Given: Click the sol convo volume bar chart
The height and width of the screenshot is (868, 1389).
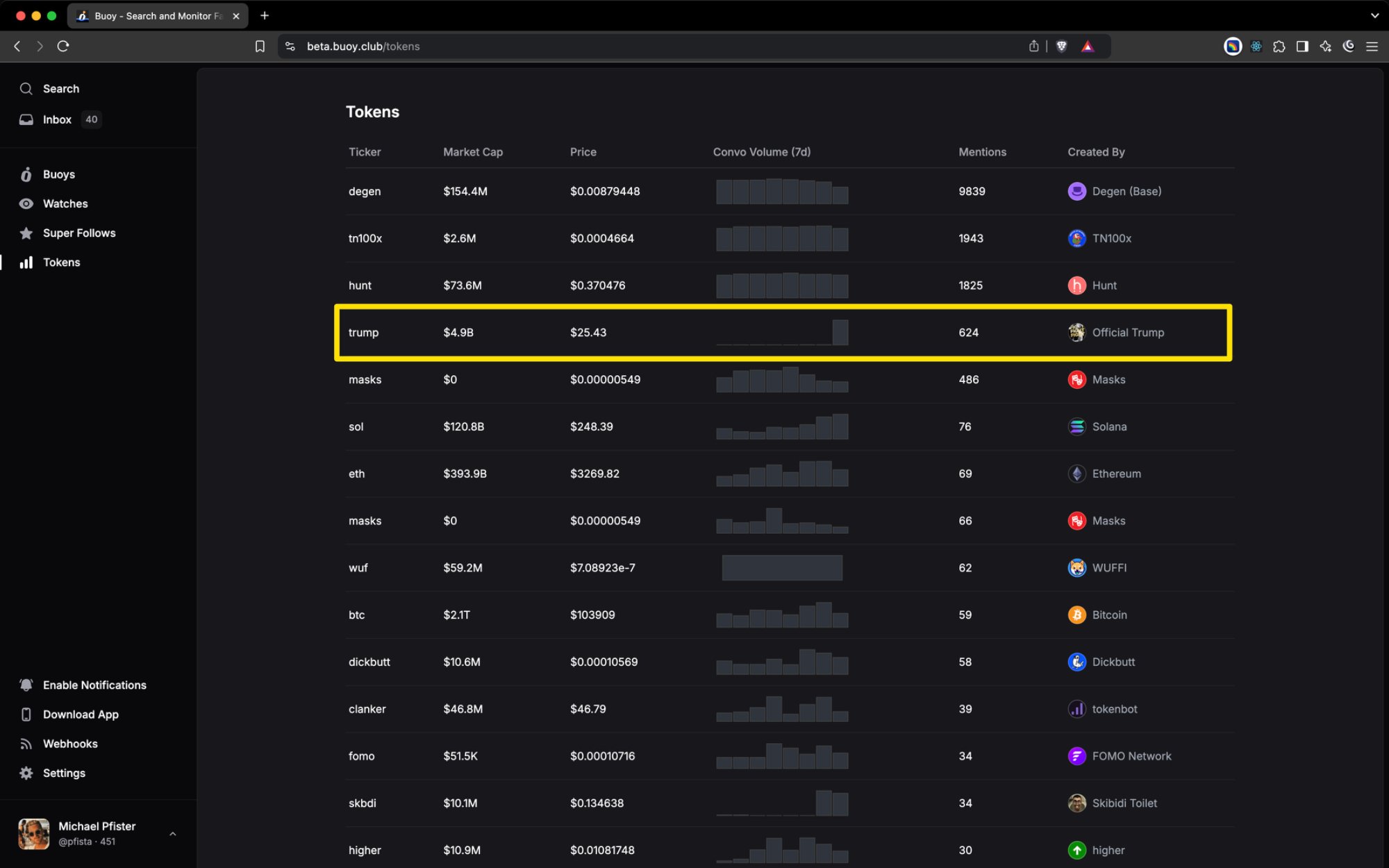Looking at the screenshot, I should (x=782, y=426).
